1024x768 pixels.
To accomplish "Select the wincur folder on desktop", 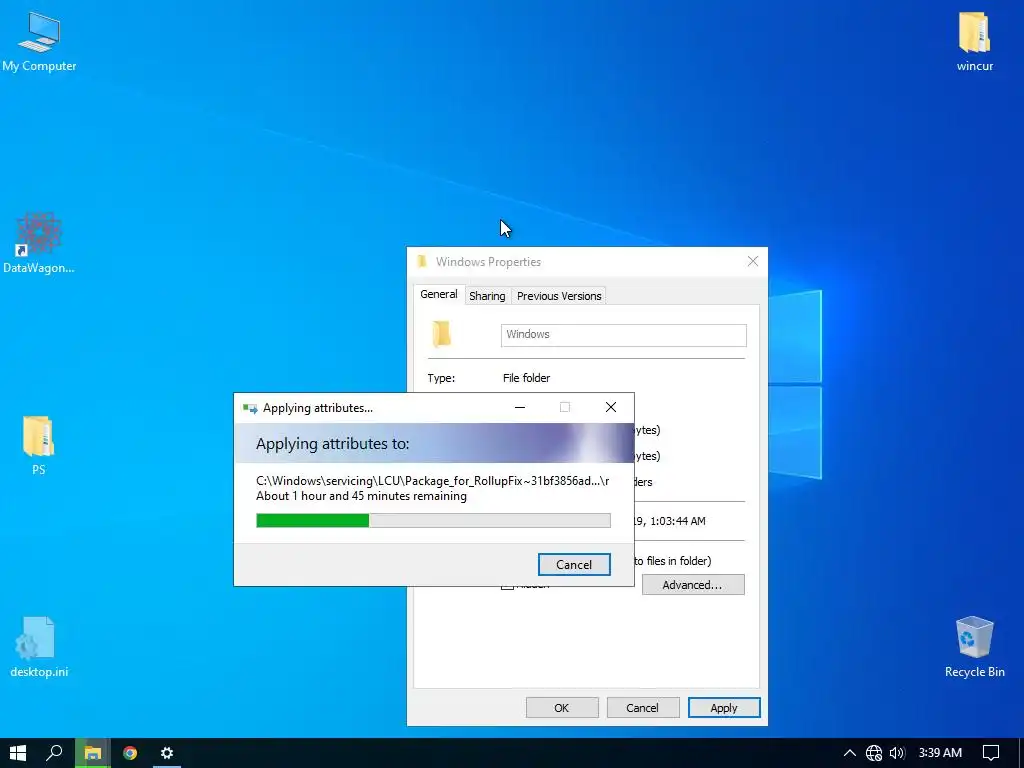I will [974, 42].
